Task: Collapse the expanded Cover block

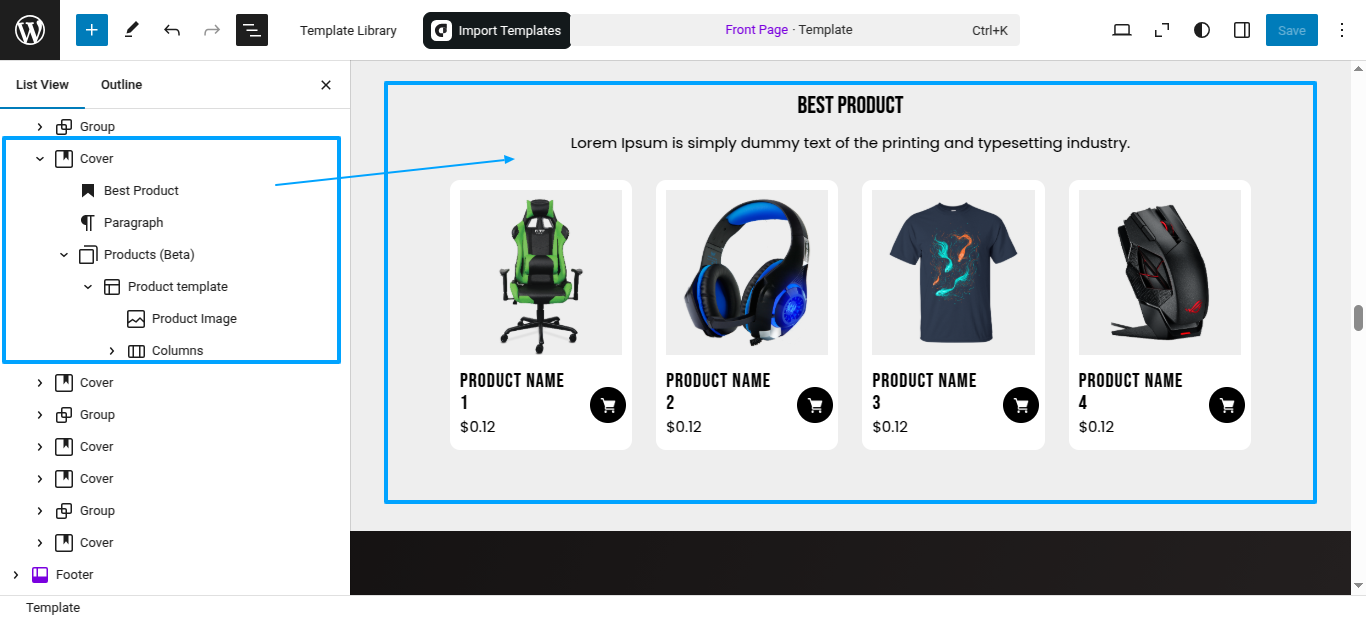Action: click(40, 158)
